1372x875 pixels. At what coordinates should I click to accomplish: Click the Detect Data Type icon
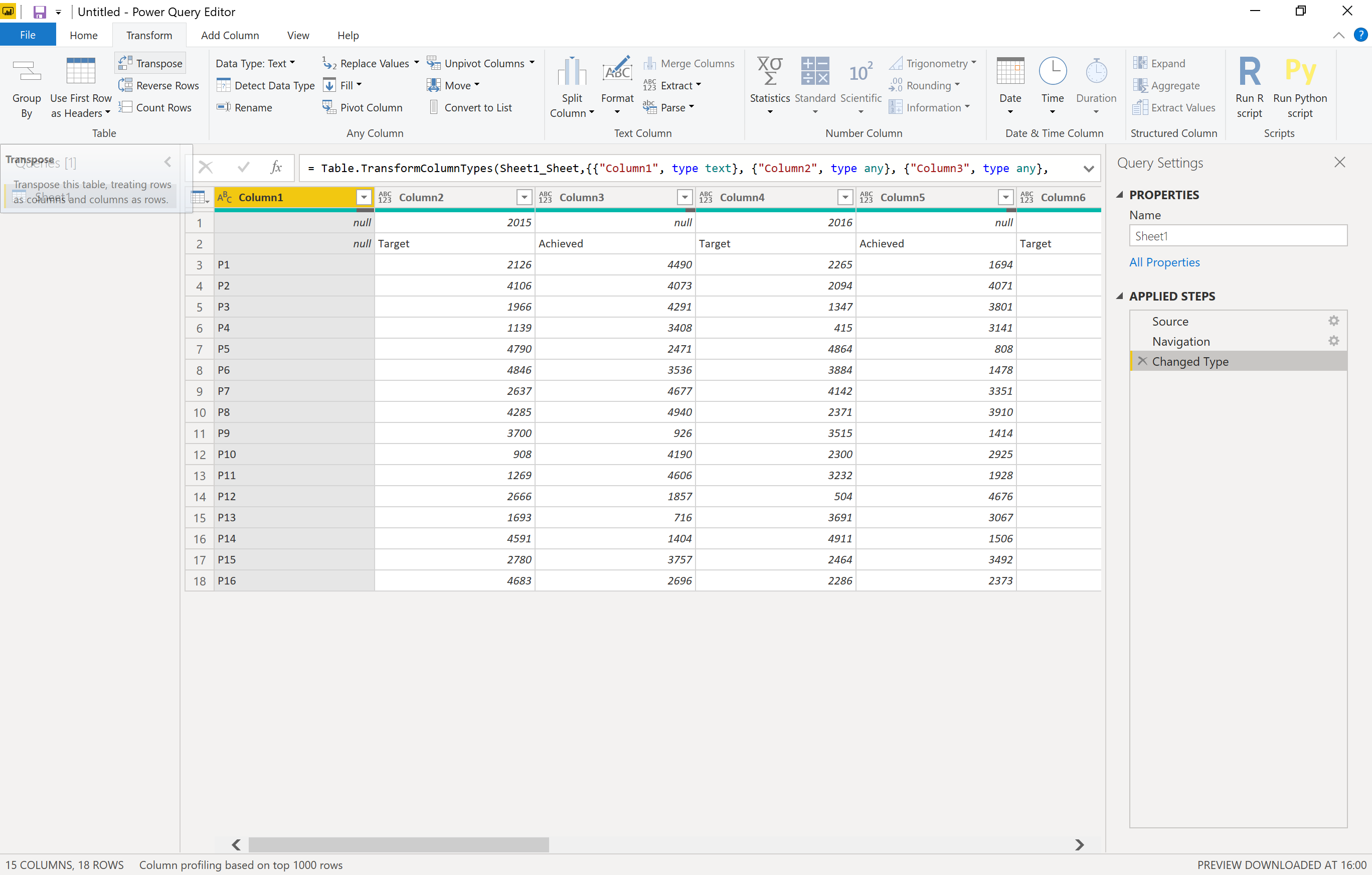[223, 85]
